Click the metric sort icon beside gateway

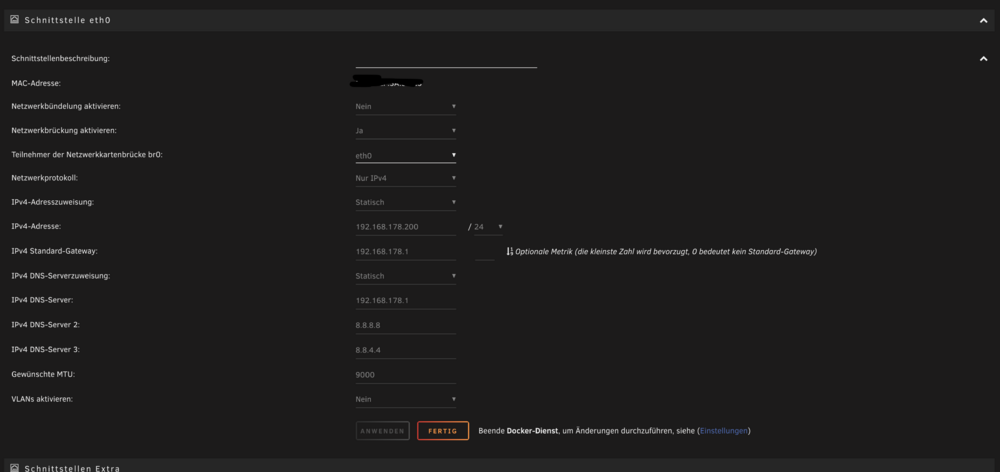point(510,252)
